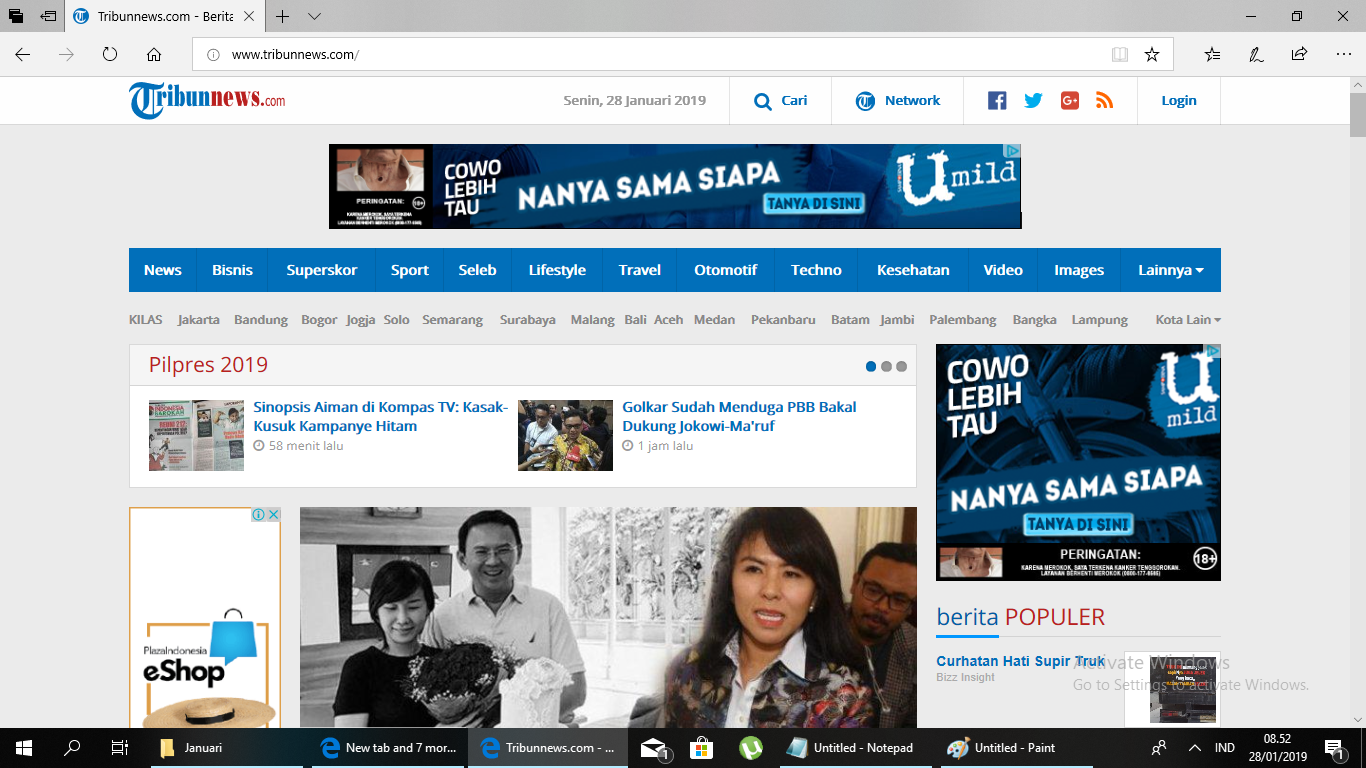
Task: Go to browser Home page
Action: 154,54
